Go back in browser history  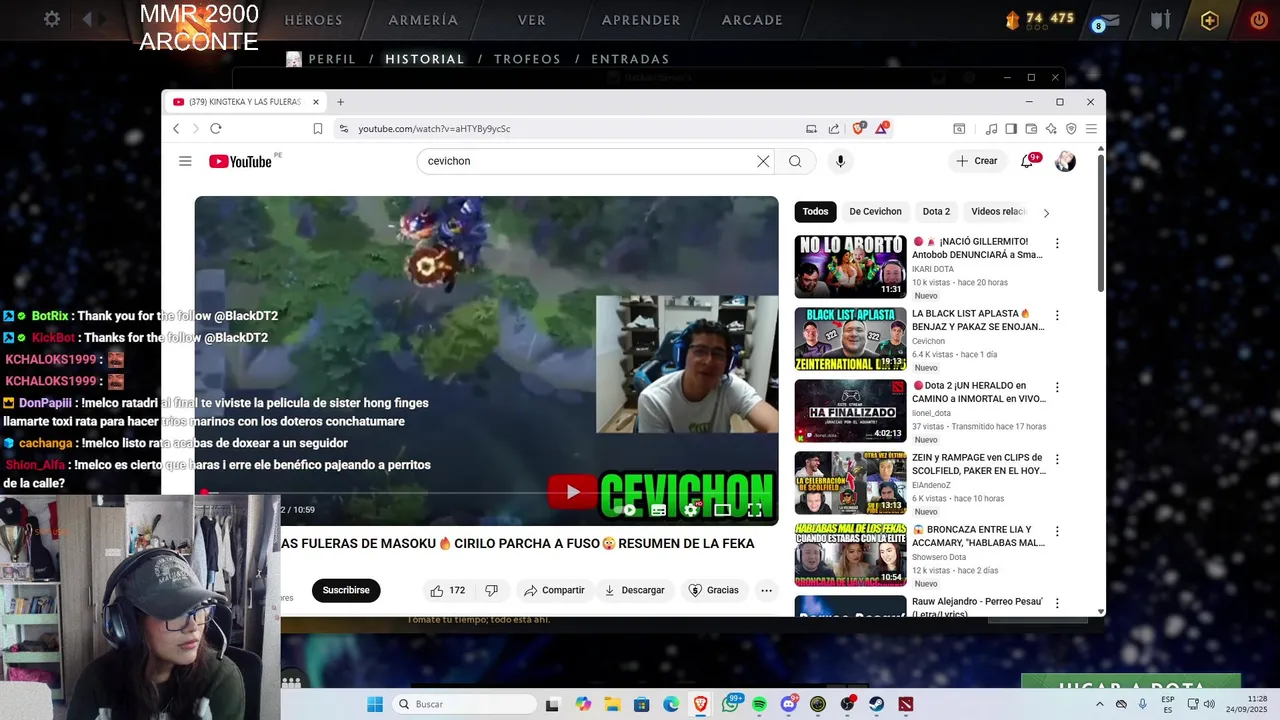[176, 128]
